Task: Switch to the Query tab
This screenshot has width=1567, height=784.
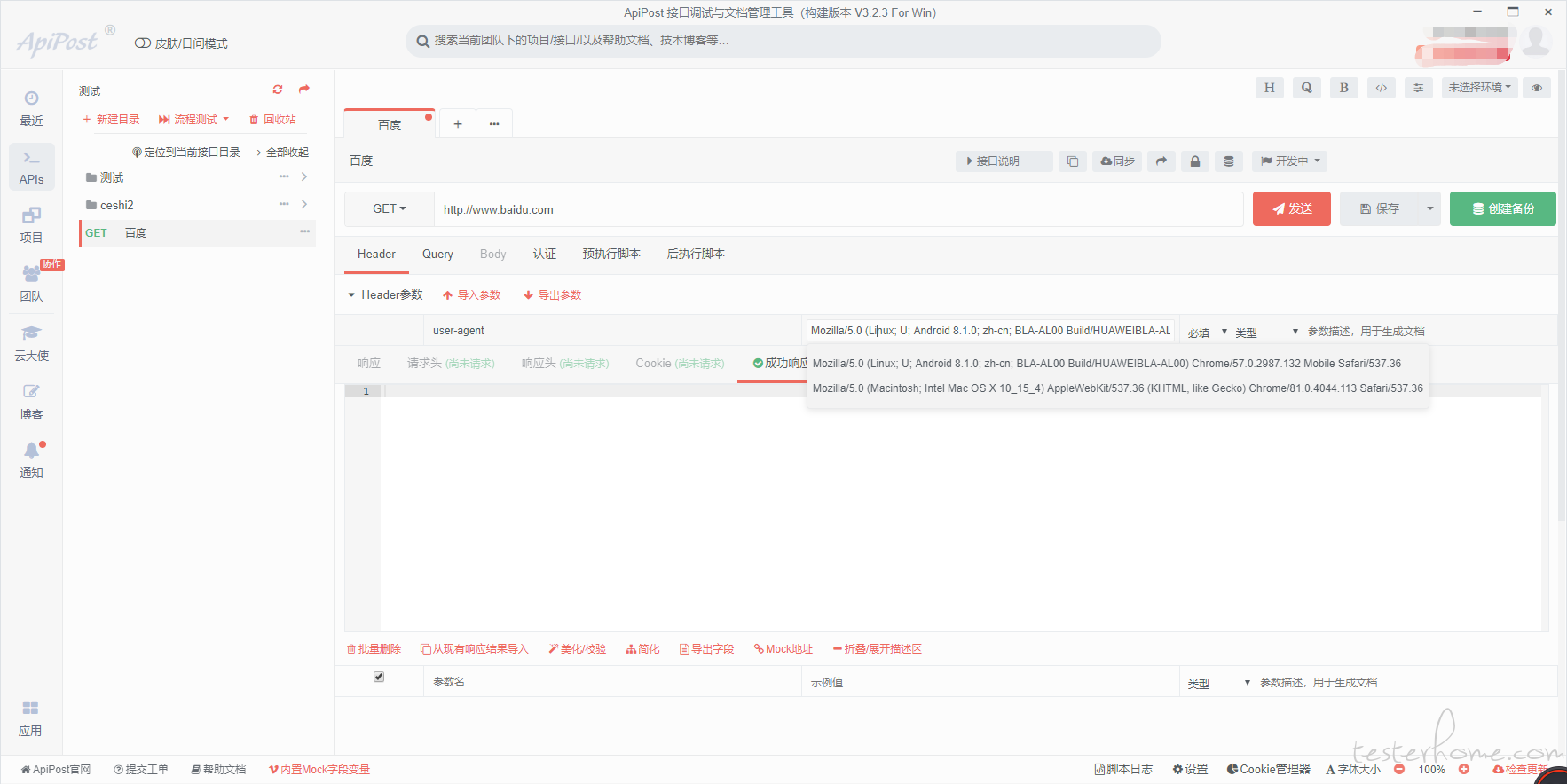Action: pyautogui.click(x=437, y=255)
